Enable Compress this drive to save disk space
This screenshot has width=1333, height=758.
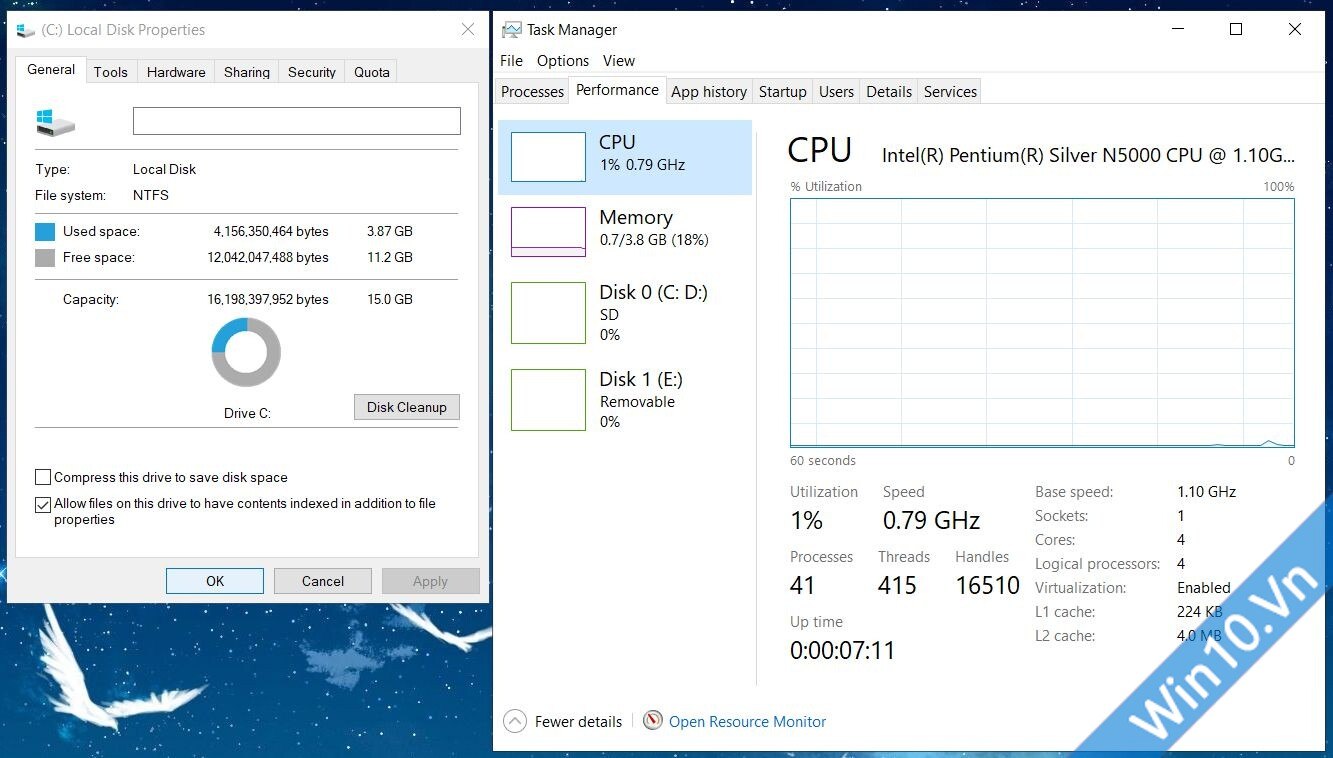point(42,477)
